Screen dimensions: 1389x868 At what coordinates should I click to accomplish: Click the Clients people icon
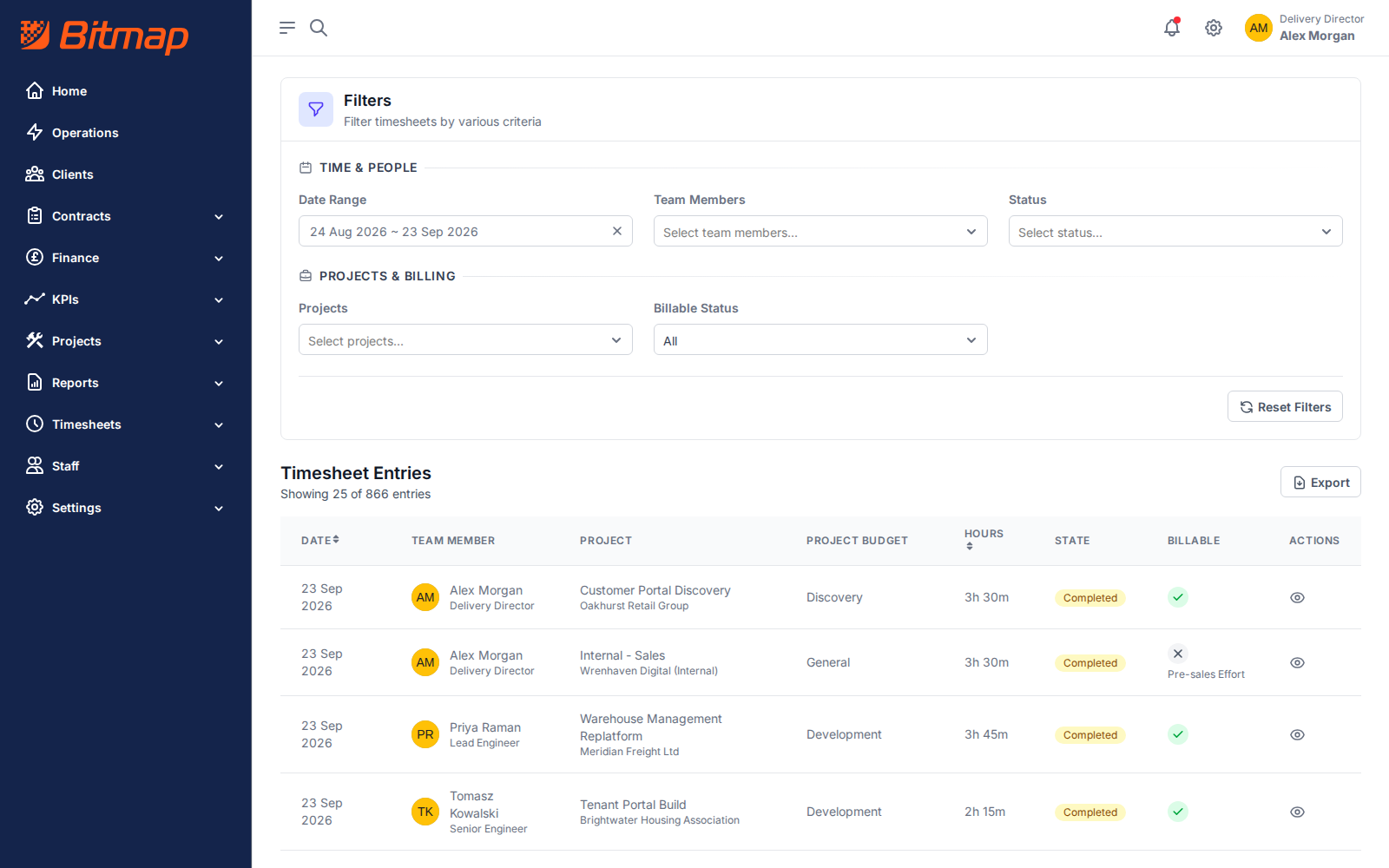(x=35, y=174)
